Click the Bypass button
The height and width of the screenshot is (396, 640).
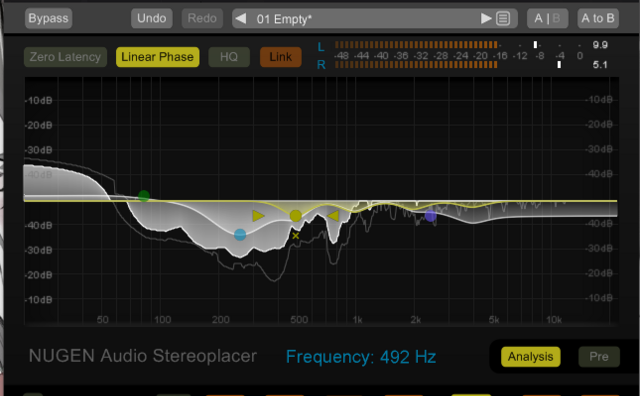[49, 18]
